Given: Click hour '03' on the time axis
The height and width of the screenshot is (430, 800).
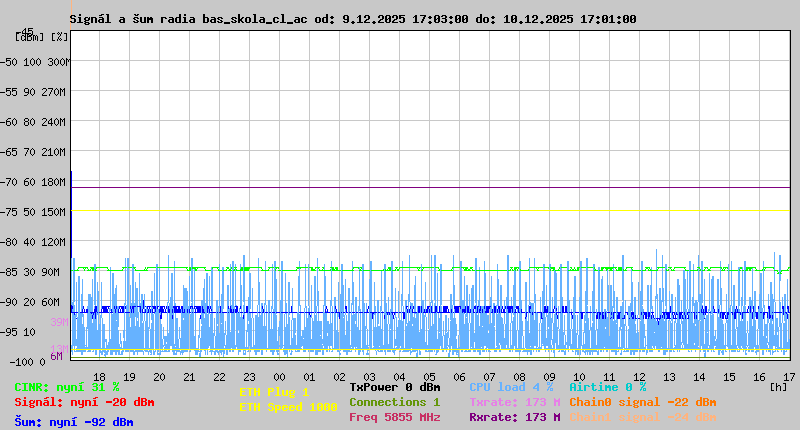Looking at the screenshot, I should 369,377.
